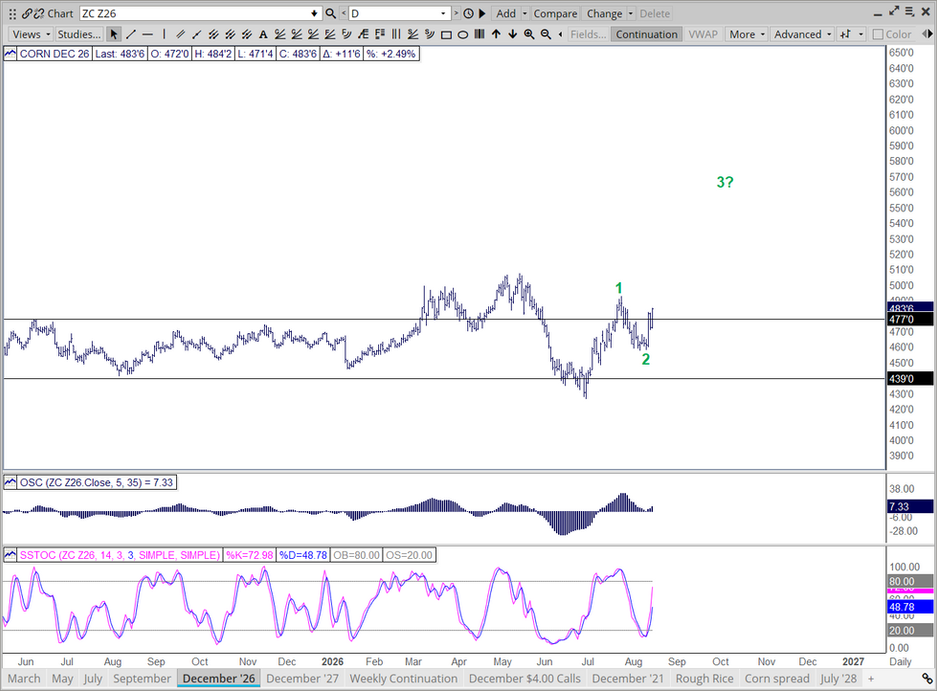
Task: Click the green 1 wave annotation
Action: coord(619,288)
